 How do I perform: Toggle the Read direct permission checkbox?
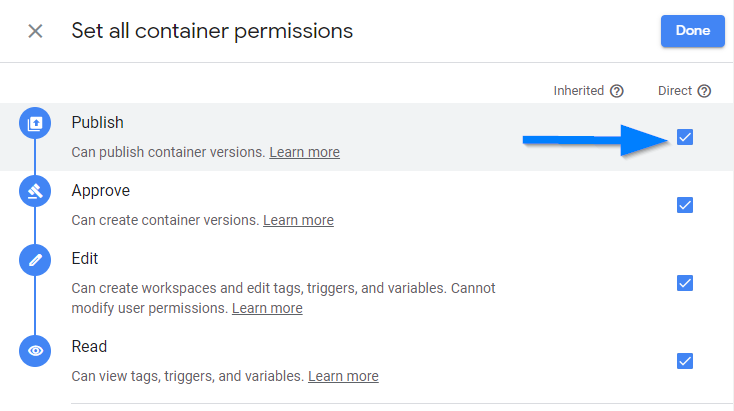(685, 361)
